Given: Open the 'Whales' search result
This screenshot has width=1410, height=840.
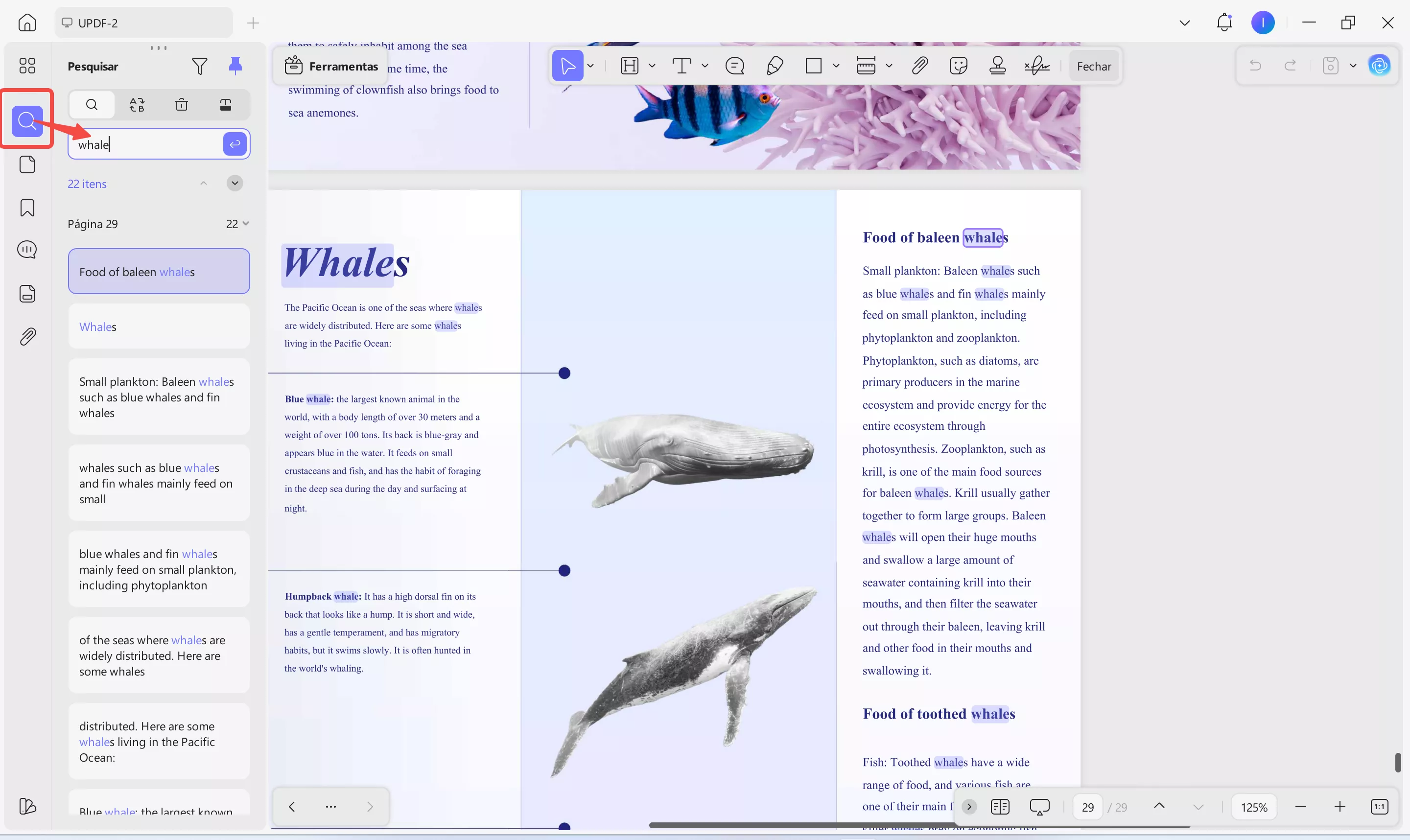Looking at the screenshot, I should 159,327.
